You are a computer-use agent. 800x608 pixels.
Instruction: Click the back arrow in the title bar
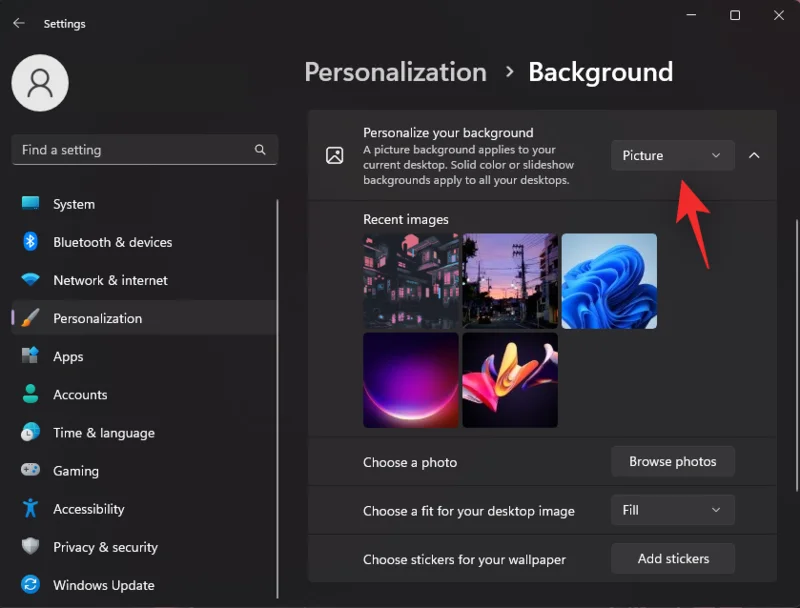click(x=20, y=23)
